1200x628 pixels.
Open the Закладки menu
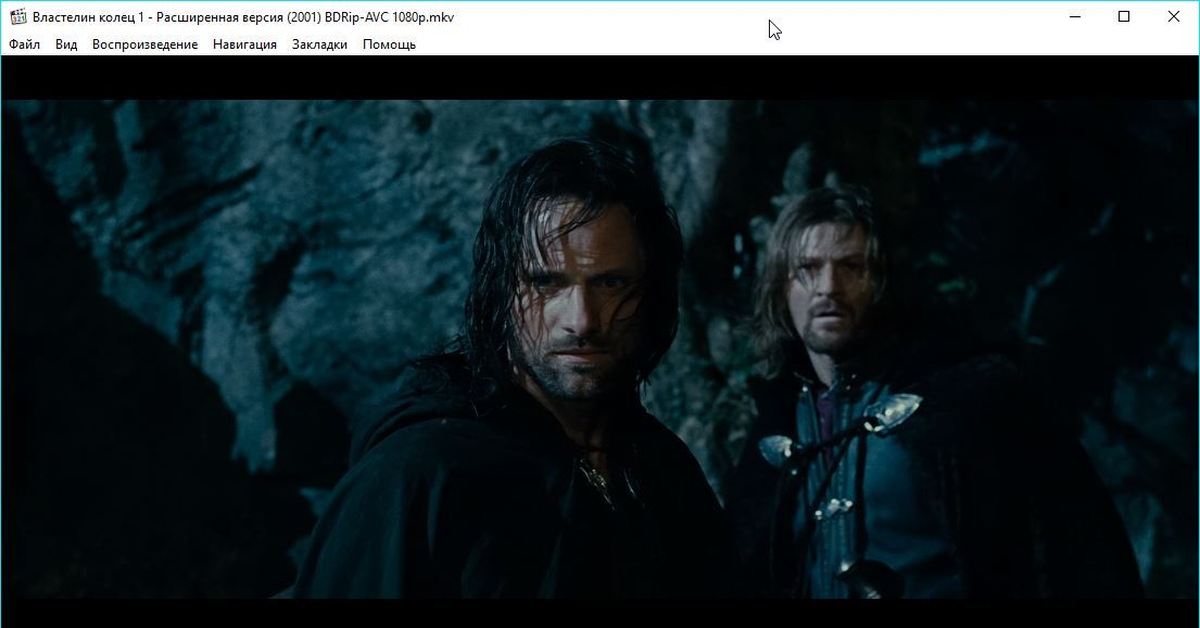320,44
